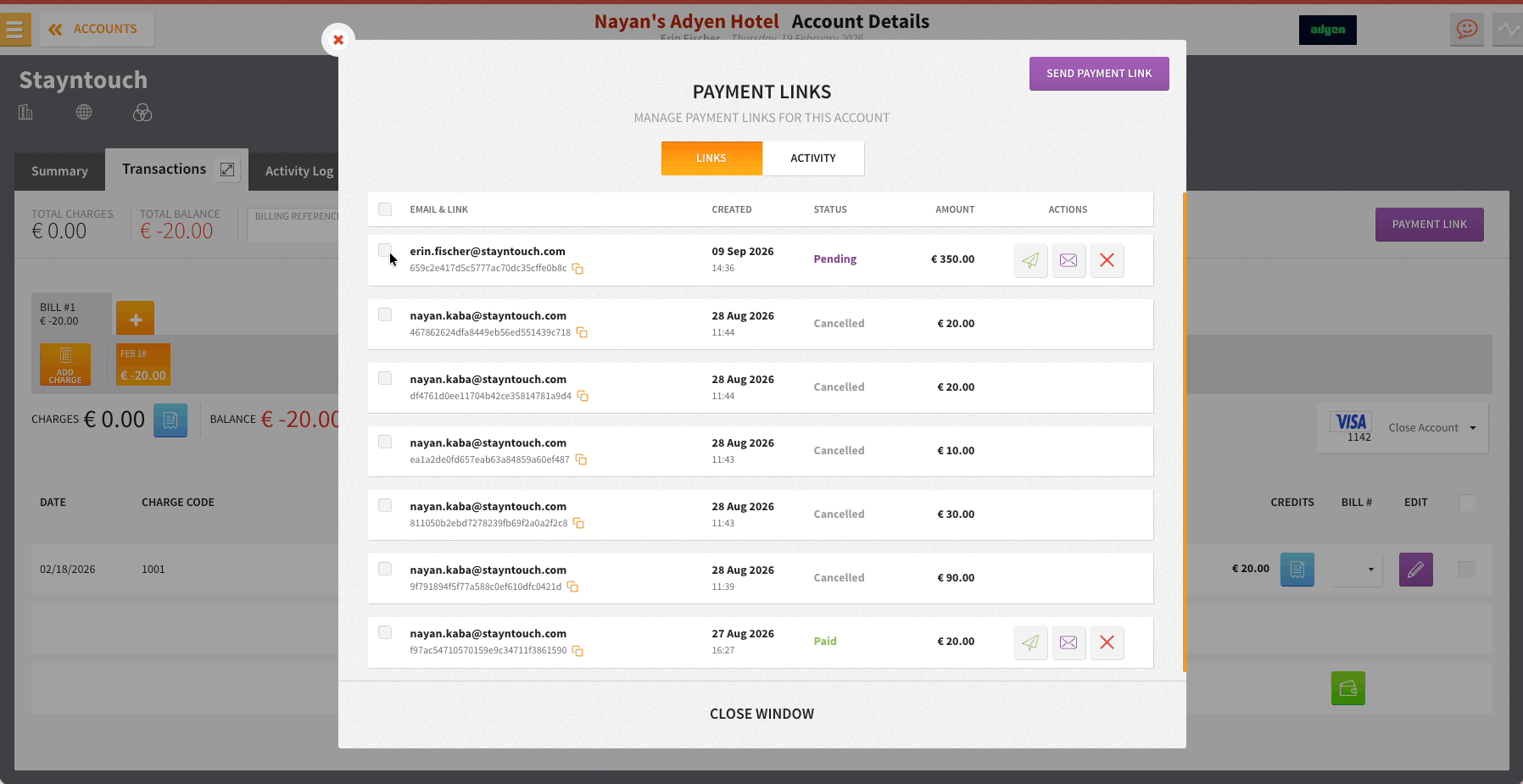Select the checkbox for the Paid link row

(385, 632)
